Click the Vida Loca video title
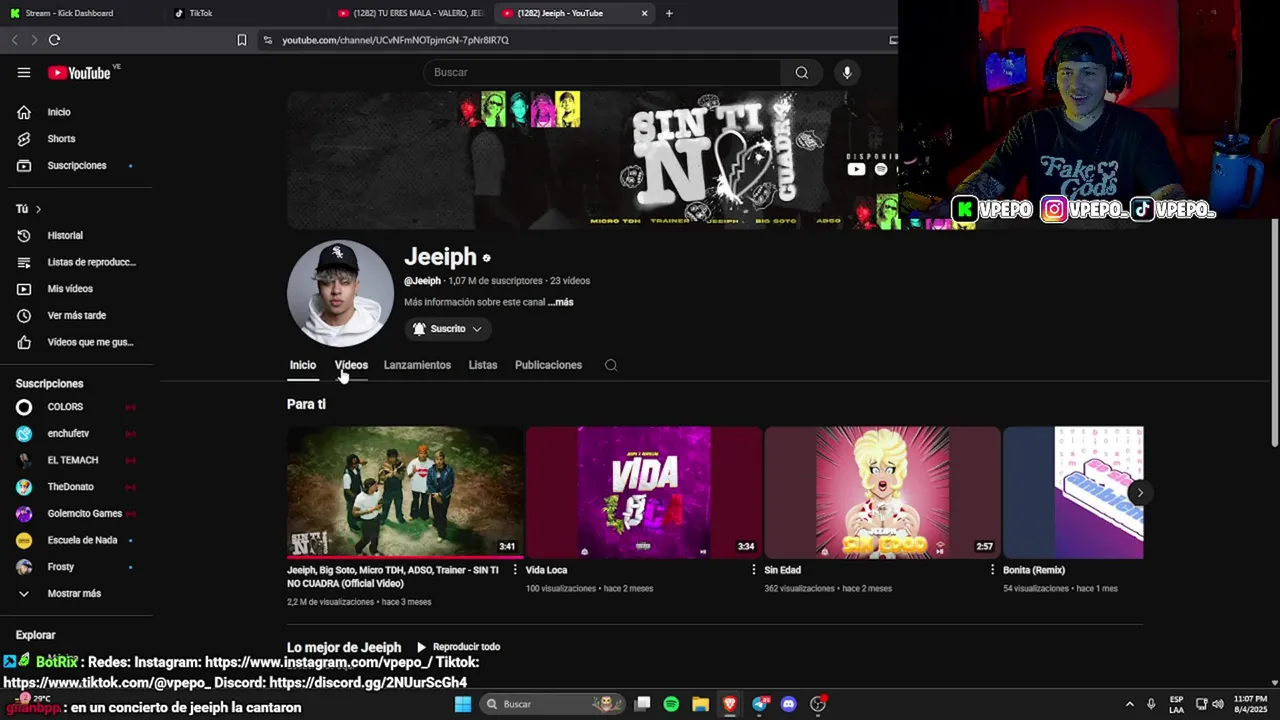Screen dimensions: 1280x720 (x=547, y=570)
